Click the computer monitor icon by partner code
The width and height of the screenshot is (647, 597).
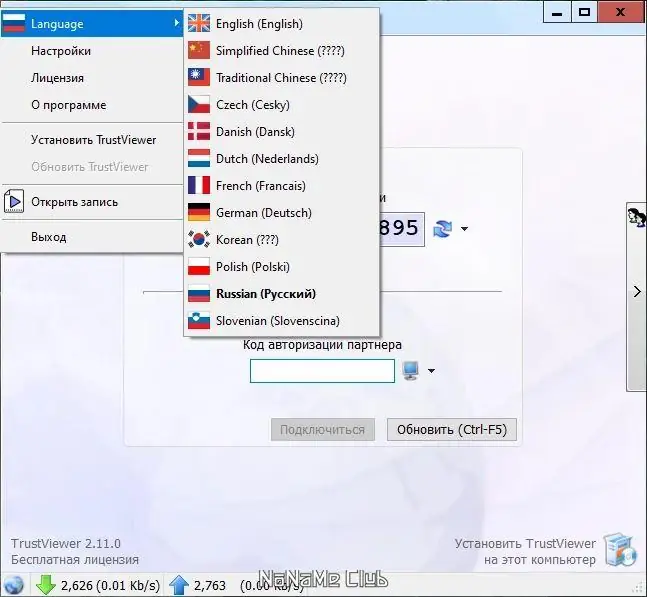pos(411,370)
